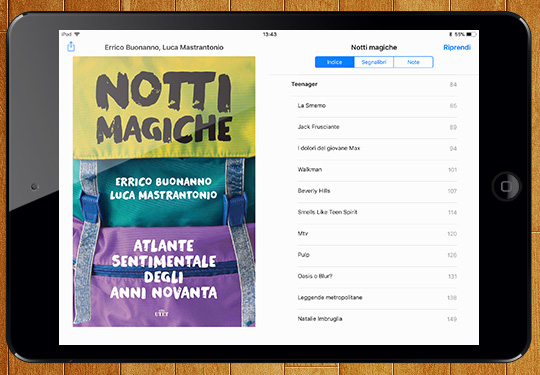Open chapter La Smemo
This screenshot has height=375, width=540.
click(x=377, y=106)
